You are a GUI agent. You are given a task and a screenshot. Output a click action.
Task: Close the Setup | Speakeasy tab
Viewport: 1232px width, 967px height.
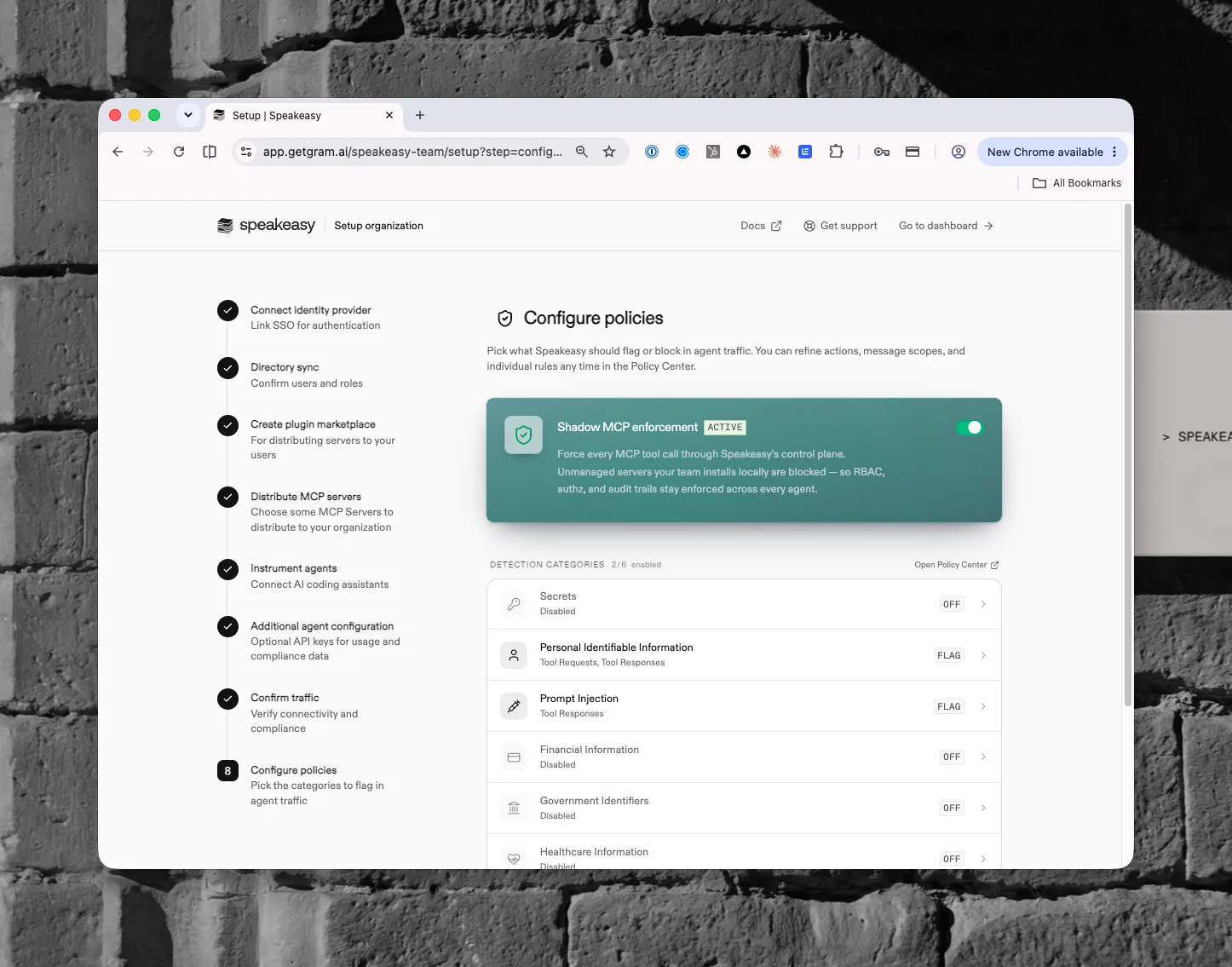[x=389, y=115]
